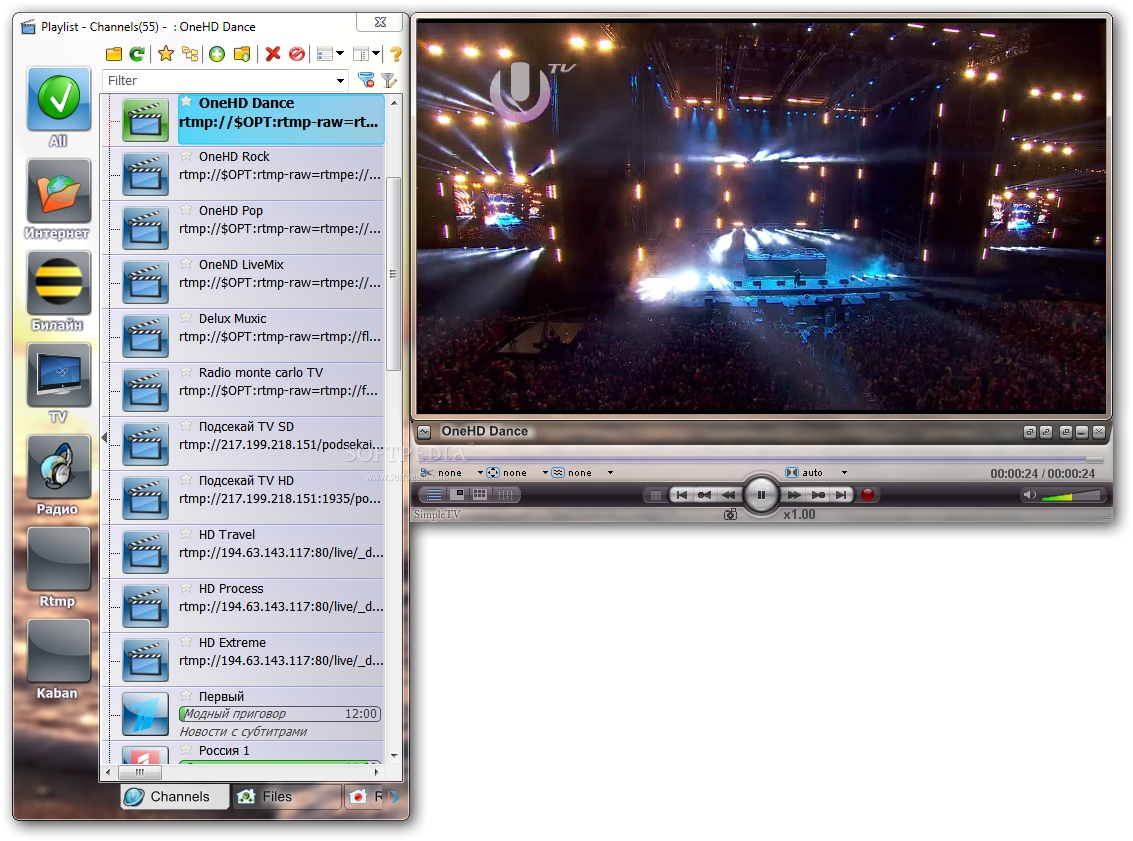Screen dimensions: 1133x841
Task: Click the deinterlace wave icon
Action: 558,473
